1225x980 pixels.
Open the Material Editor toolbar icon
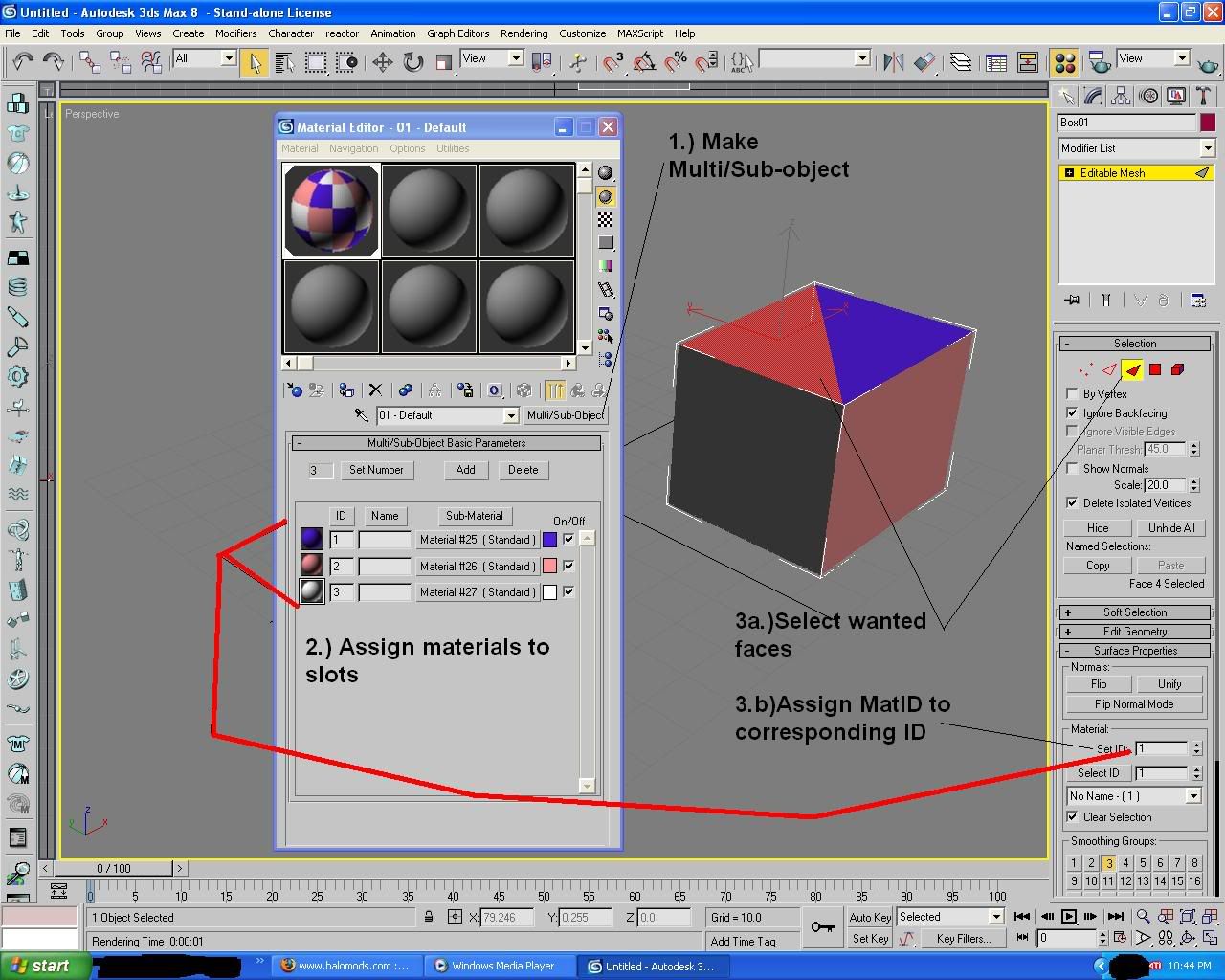[1064, 62]
